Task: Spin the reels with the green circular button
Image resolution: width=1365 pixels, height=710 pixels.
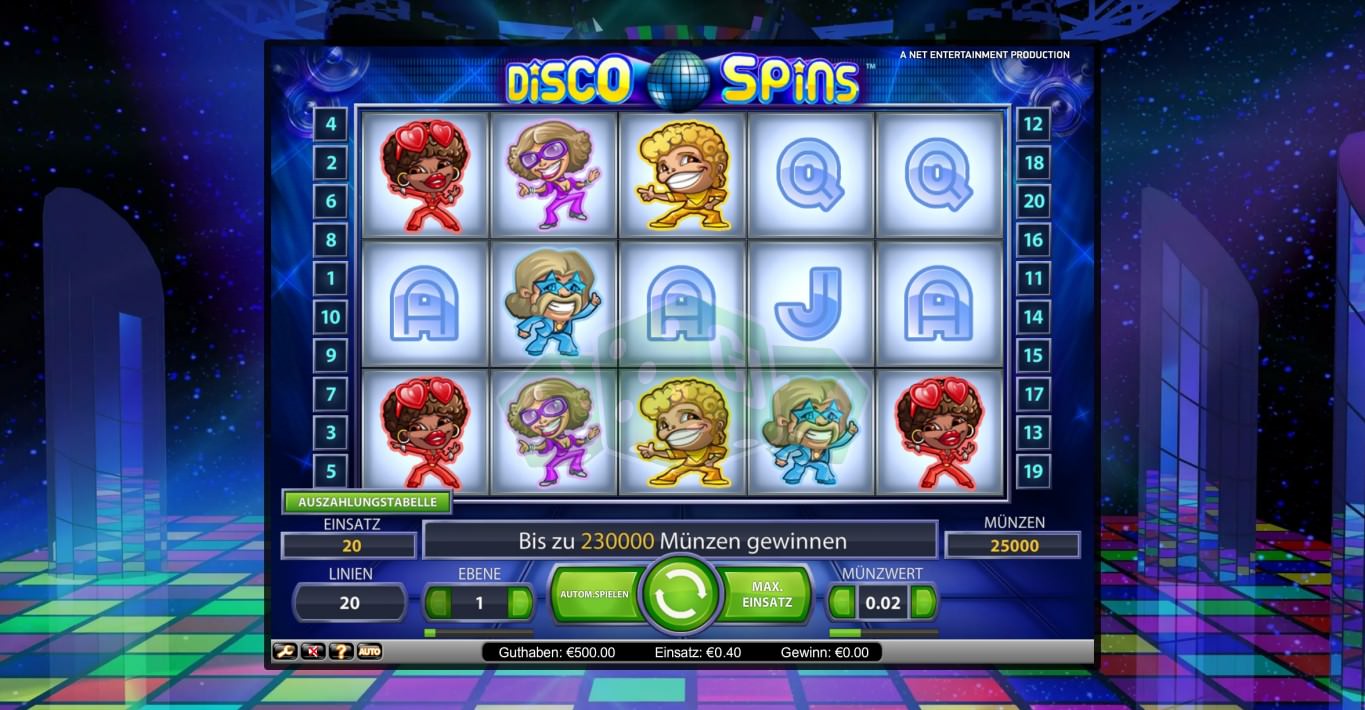Action: pos(681,595)
